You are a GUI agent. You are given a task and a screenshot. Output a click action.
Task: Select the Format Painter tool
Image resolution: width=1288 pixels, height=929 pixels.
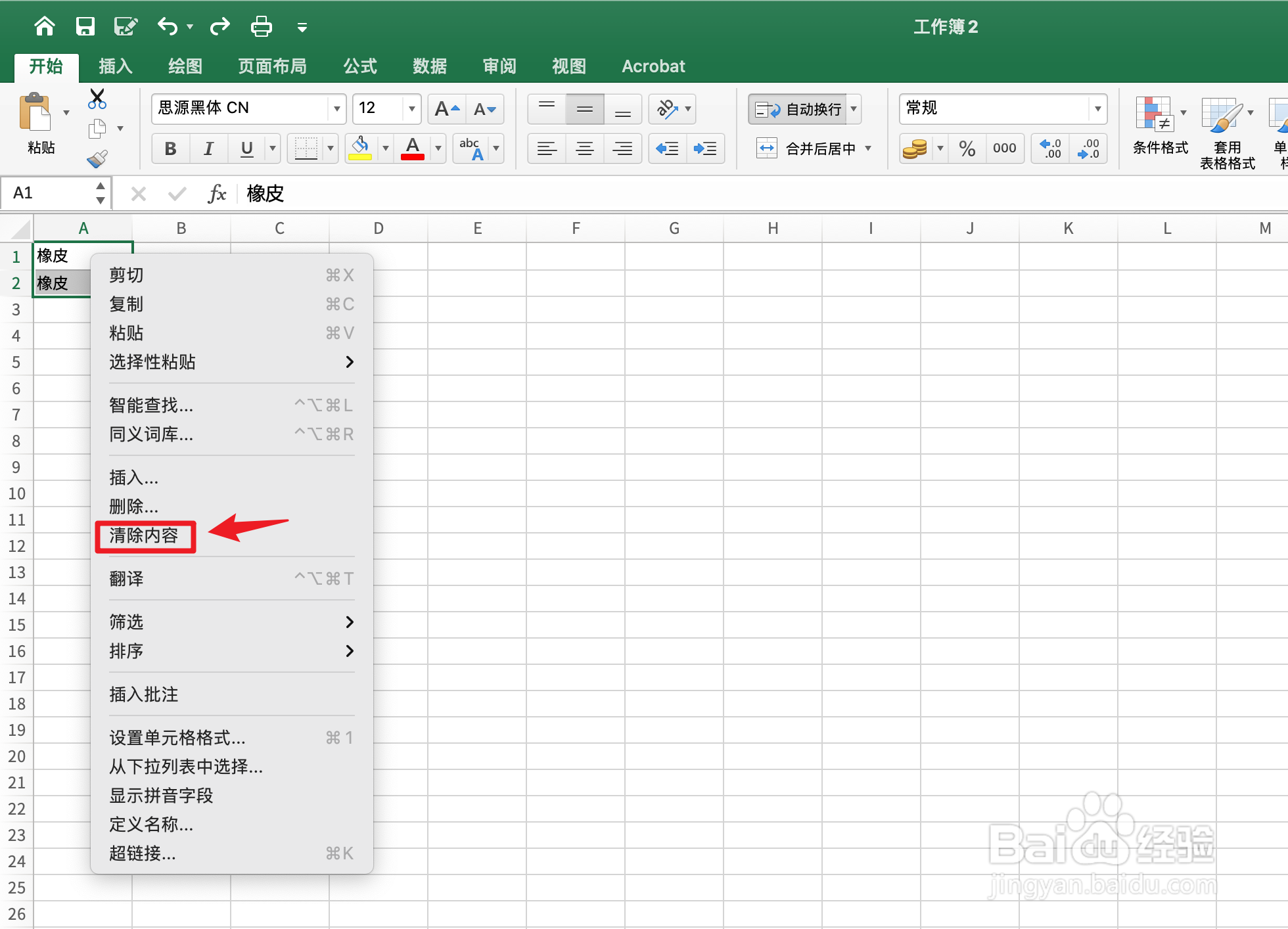click(x=96, y=160)
